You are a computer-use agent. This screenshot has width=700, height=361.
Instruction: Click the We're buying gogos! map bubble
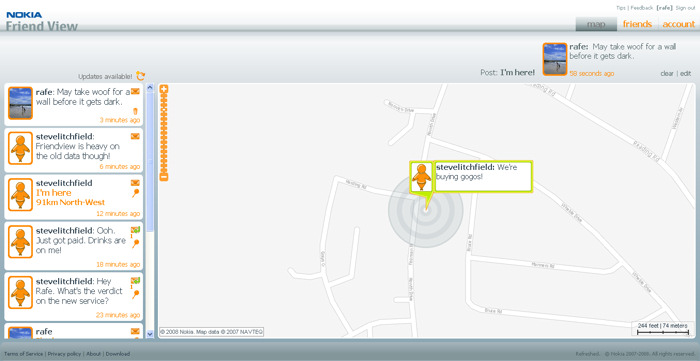(483, 177)
